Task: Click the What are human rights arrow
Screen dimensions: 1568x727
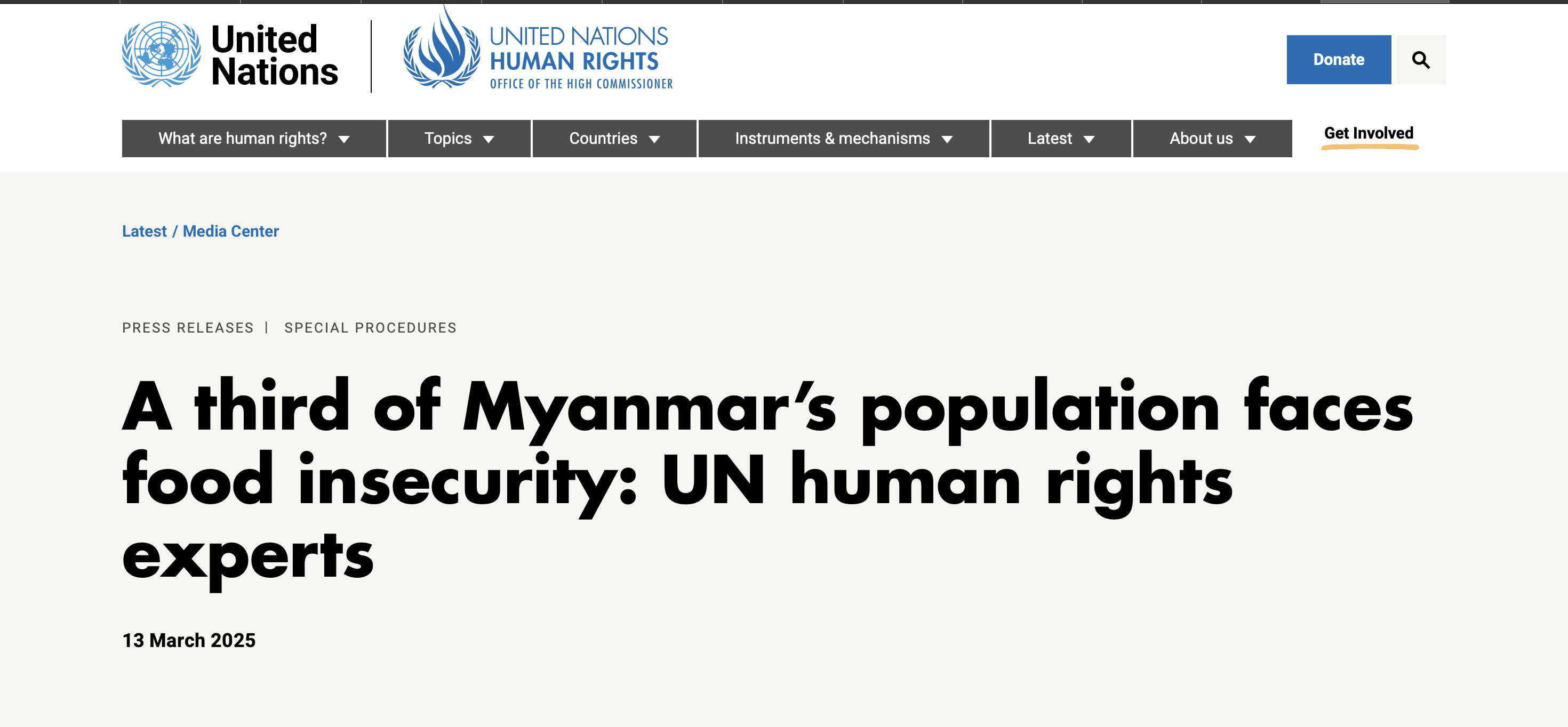Action: point(344,139)
